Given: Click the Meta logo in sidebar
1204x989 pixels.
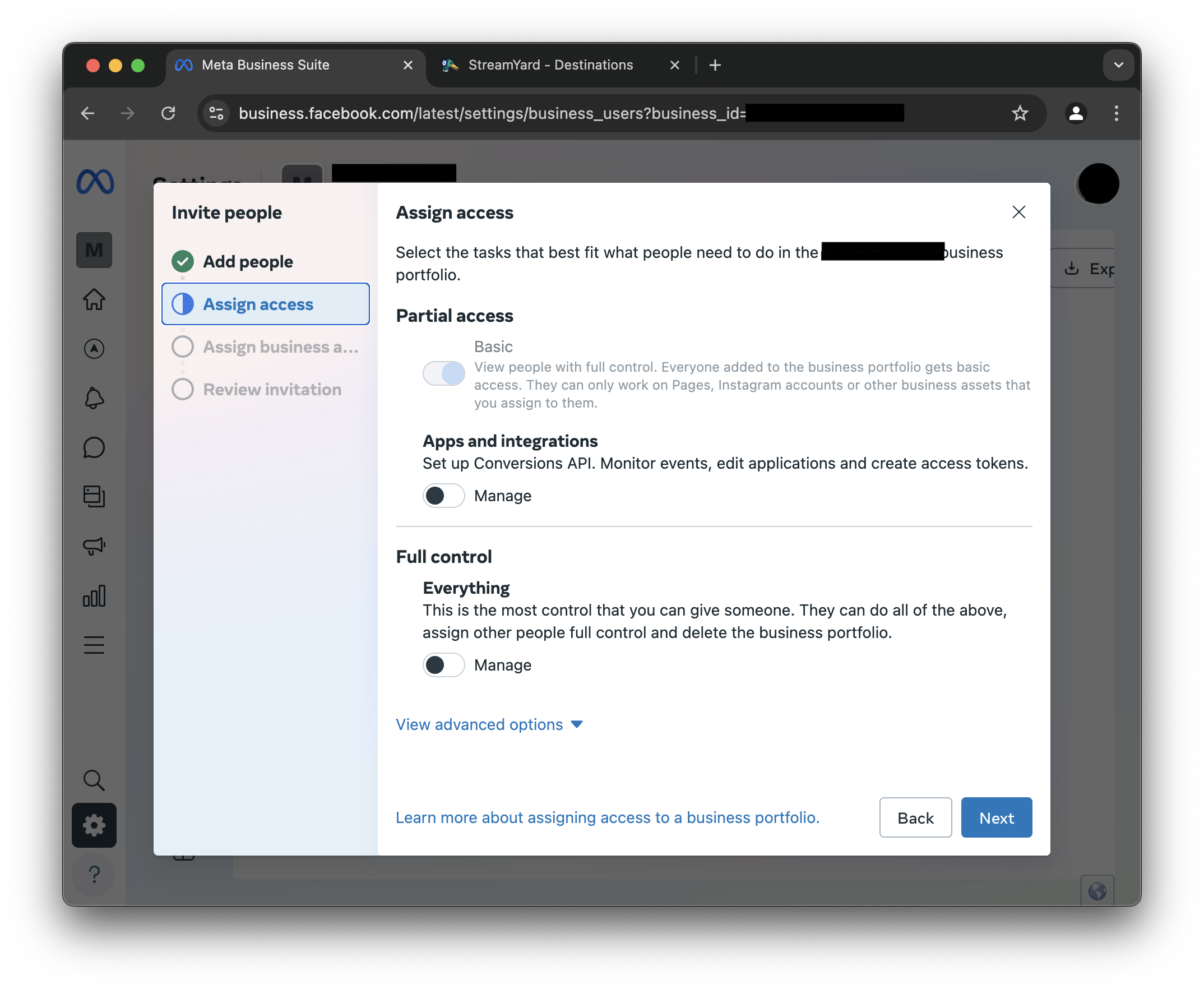Looking at the screenshot, I should tap(95, 182).
